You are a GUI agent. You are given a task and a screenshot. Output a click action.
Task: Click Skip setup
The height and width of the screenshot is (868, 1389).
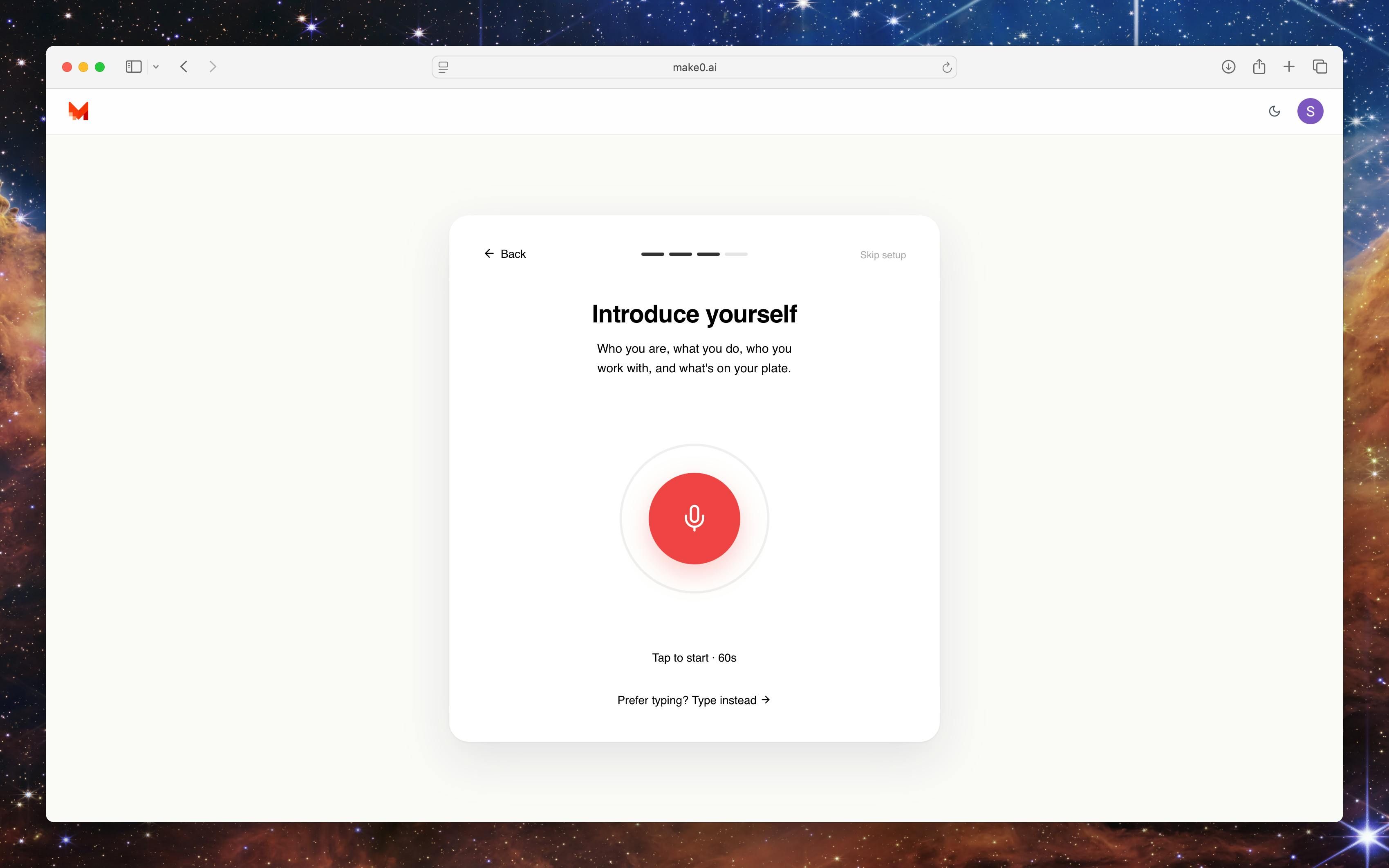click(883, 255)
